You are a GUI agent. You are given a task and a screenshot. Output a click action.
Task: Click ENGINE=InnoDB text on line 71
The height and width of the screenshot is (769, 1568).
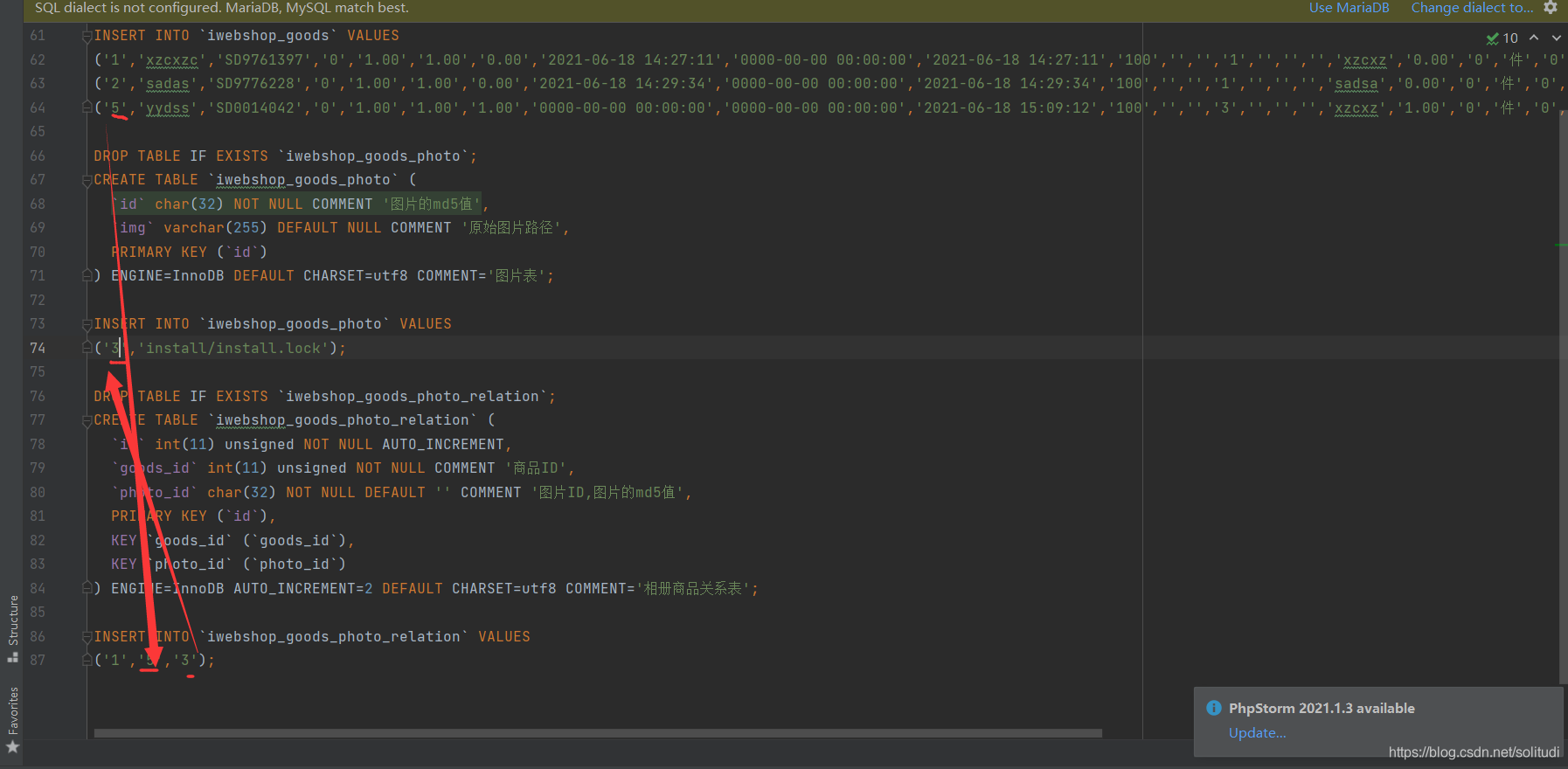(168, 275)
